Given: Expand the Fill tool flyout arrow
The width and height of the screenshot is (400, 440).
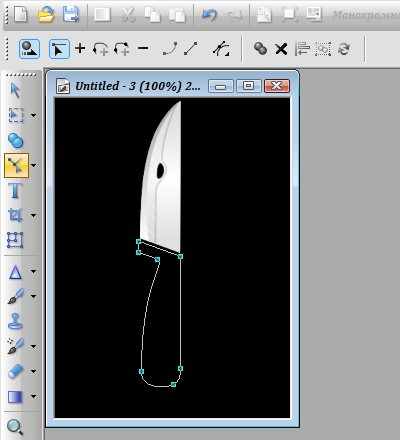Looking at the screenshot, I should tap(34, 396).
